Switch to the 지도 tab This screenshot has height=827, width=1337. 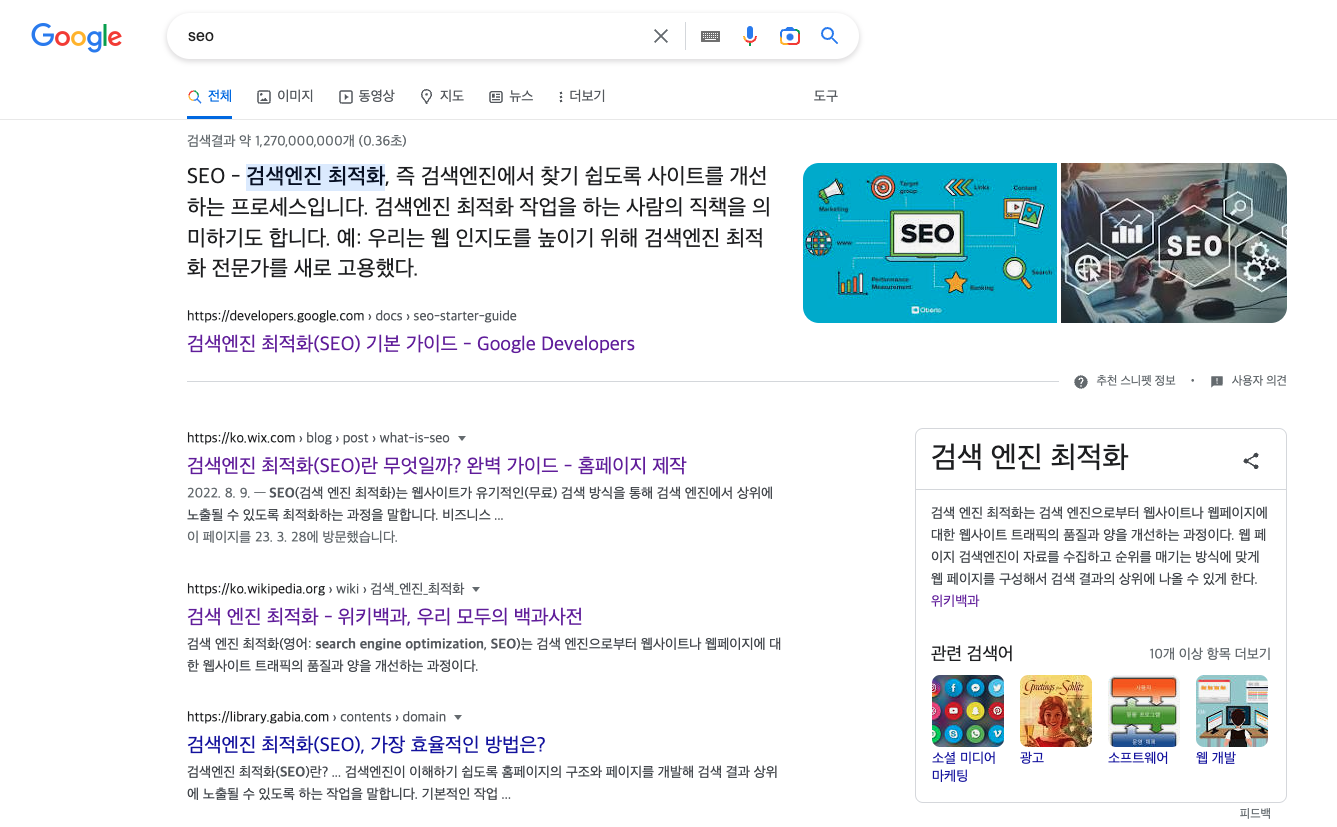coord(442,96)
